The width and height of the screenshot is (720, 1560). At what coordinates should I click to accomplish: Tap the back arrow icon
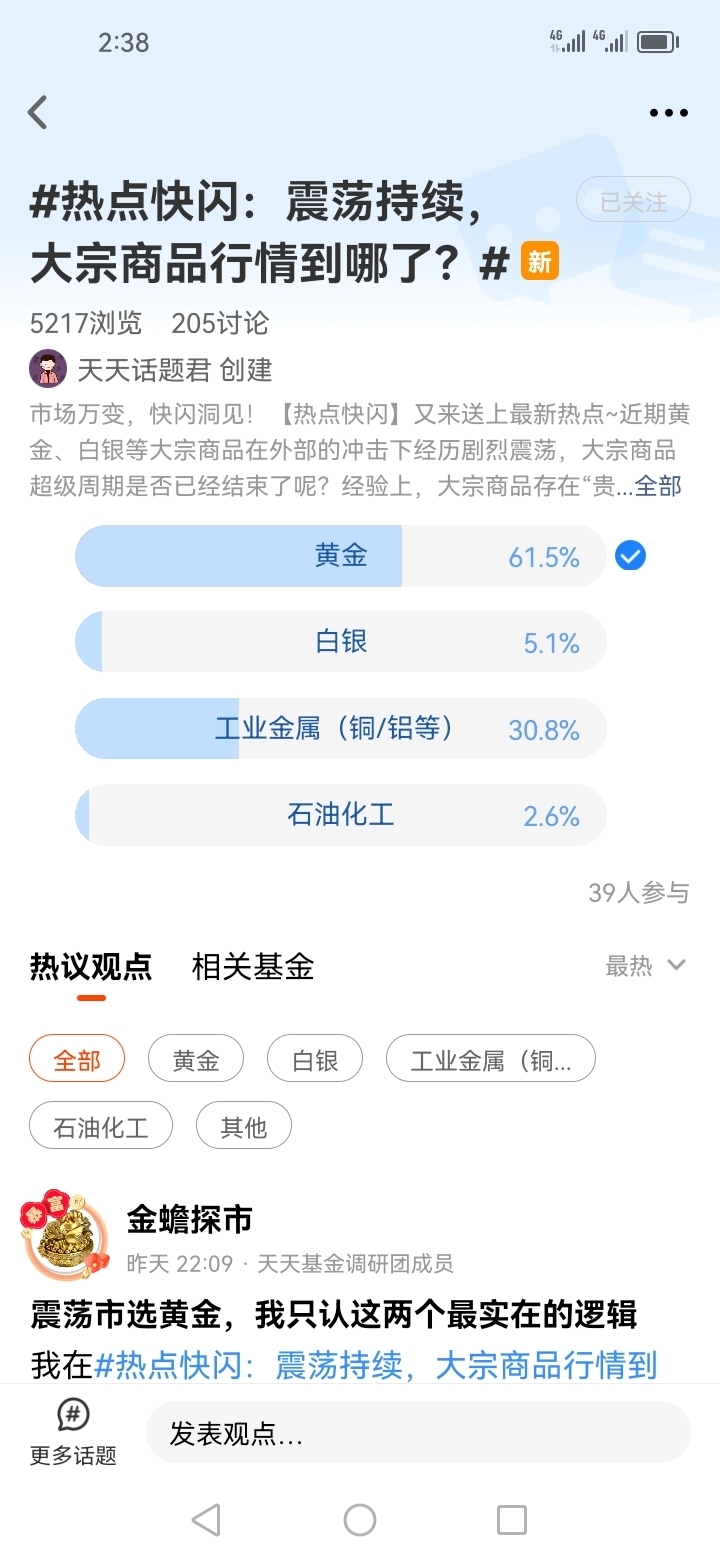click(x=38, y=113)
